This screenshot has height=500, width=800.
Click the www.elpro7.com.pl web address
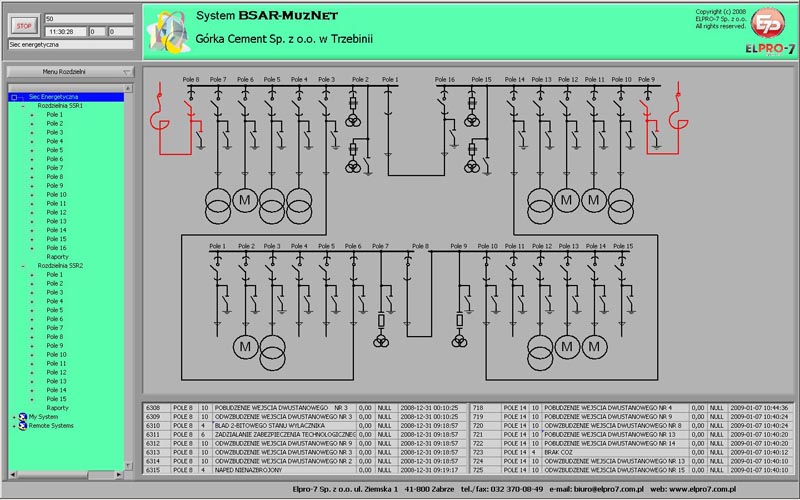tap(705, 489)
